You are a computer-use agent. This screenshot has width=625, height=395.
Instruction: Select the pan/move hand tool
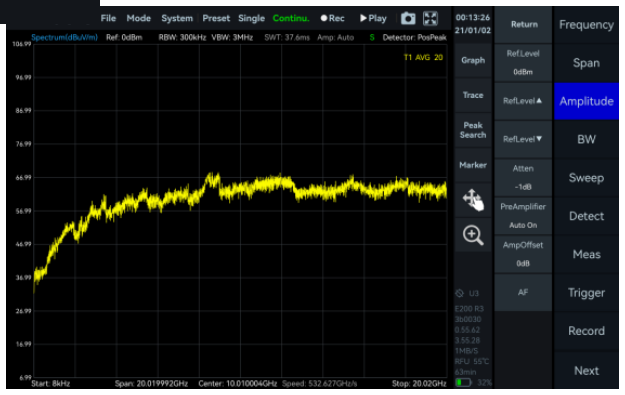[473, 200]
